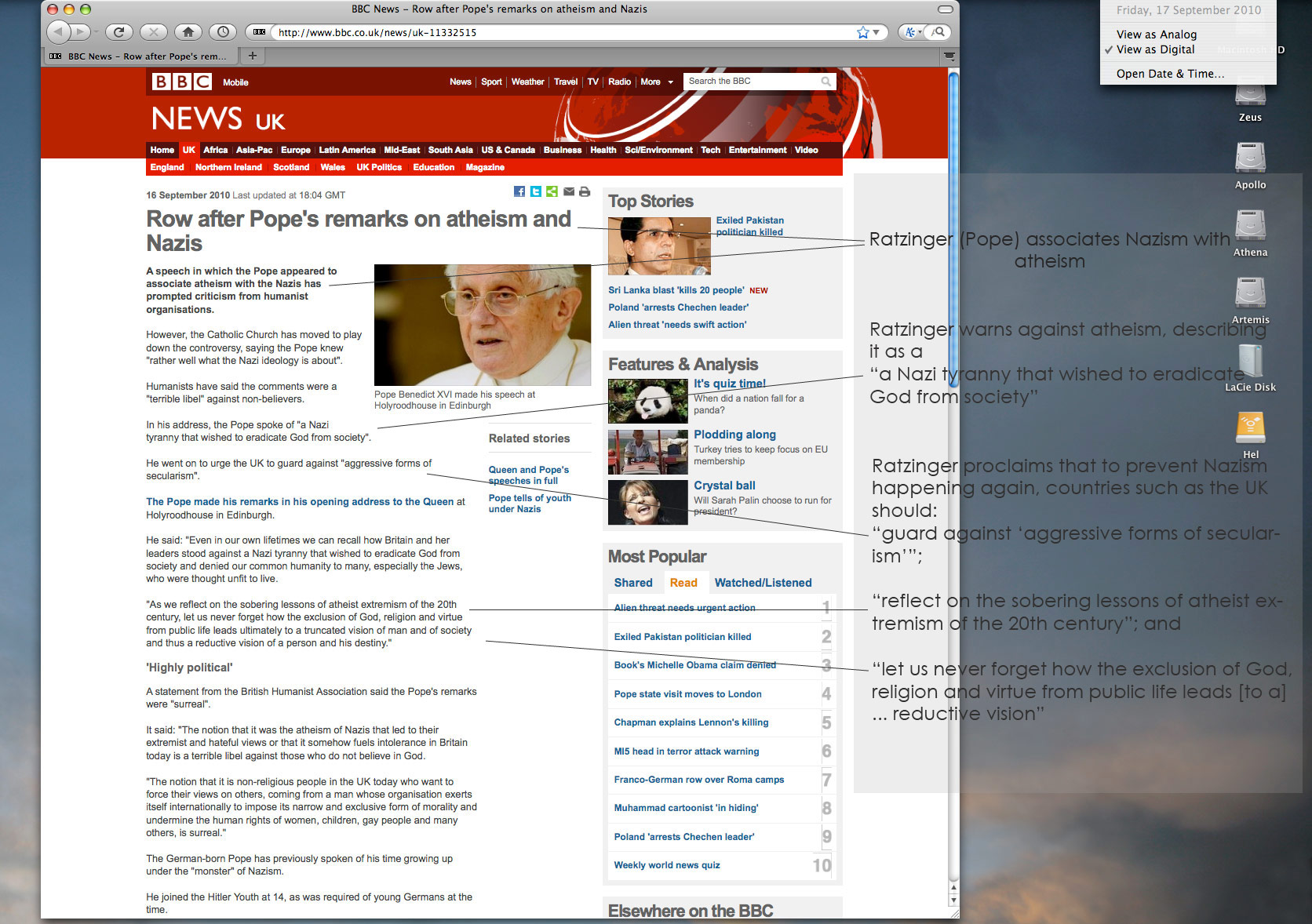Click the panda quiz thumbnail image

(648, 401)
